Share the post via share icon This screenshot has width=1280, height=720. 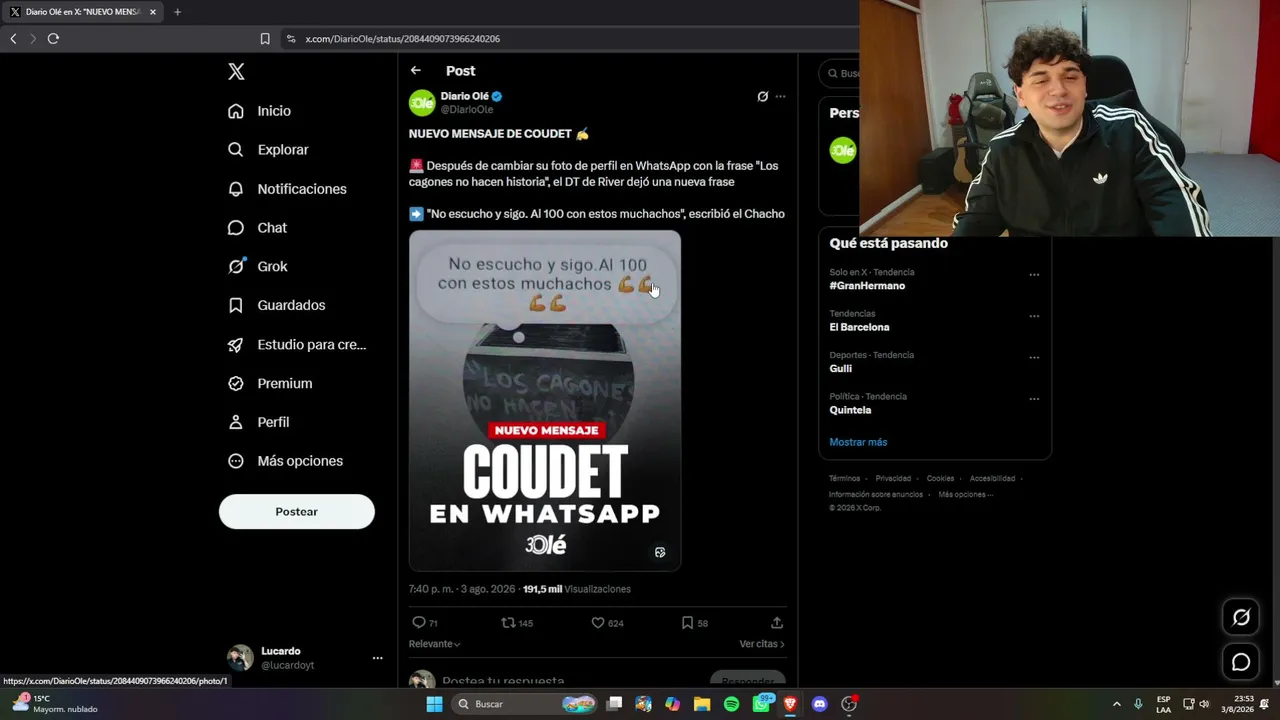tap(777, 622)
